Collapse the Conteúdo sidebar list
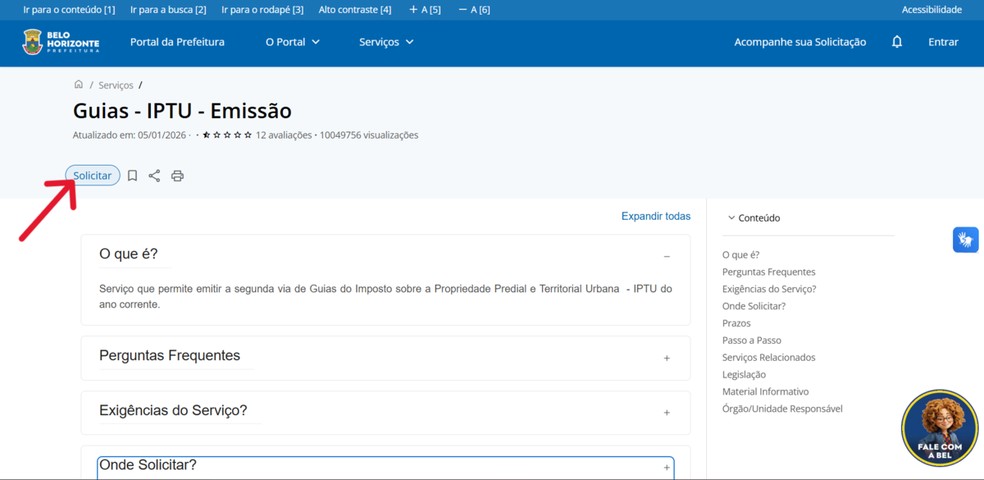 [754, 218]
